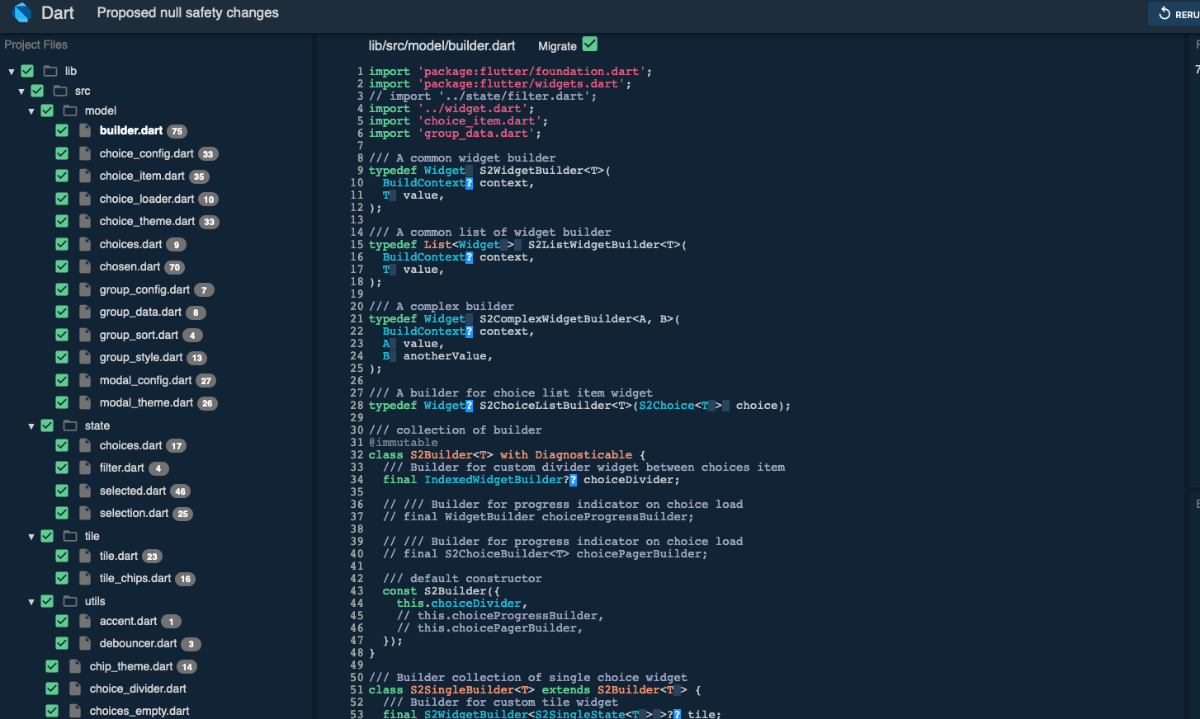Uncheck the lib folder checkbox
The height and width of the screenshot is (719, 1200).
tap(27, 71)
